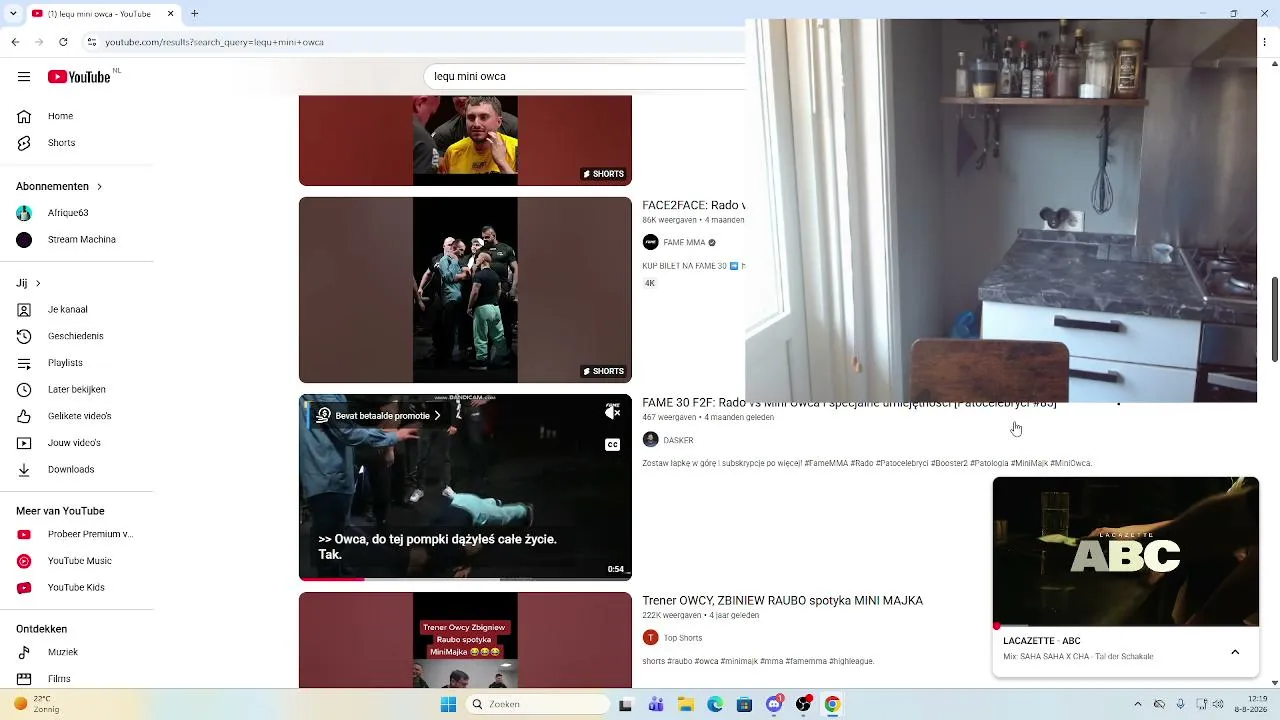This screenshot has width=1280, height=720.
Task: Open Downloads in the sidebar
Action: click(70, 470)
